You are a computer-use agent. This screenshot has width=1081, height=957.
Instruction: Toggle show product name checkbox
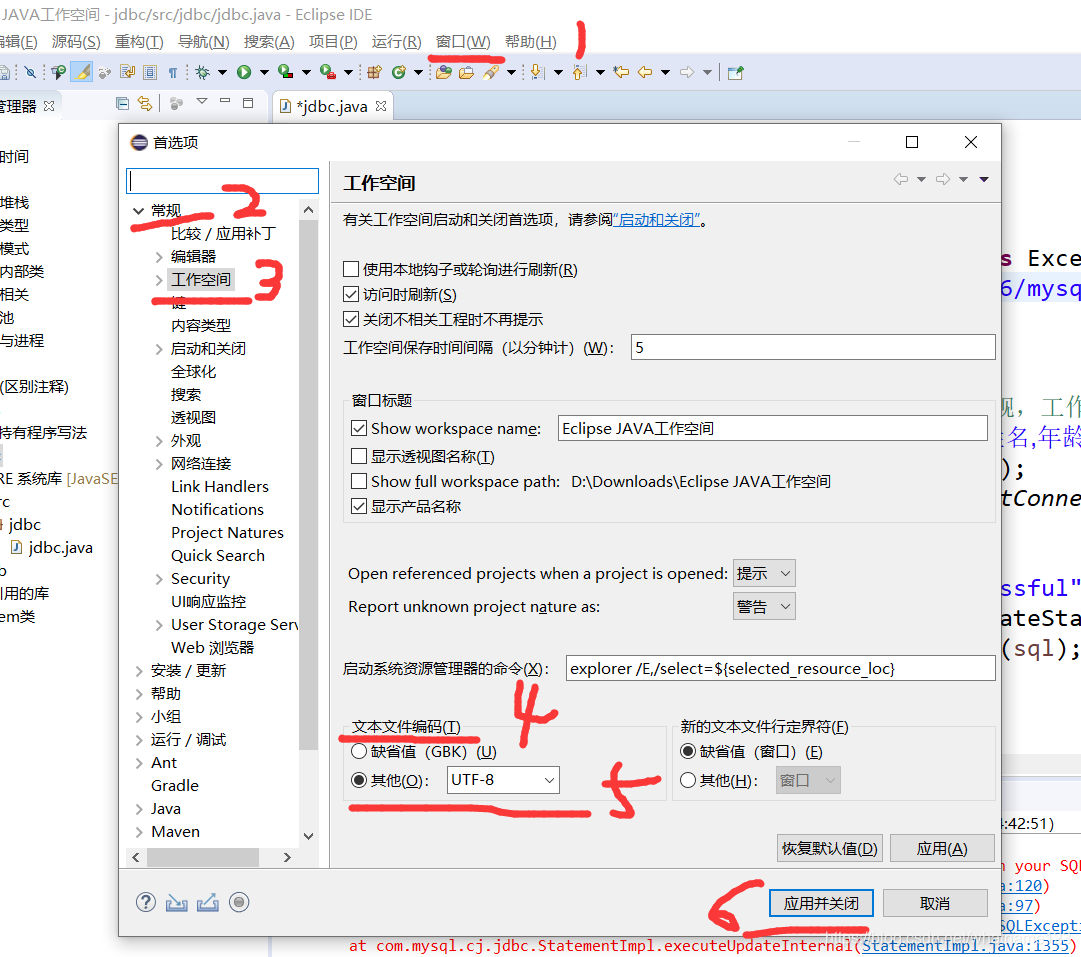pos(358,506)
